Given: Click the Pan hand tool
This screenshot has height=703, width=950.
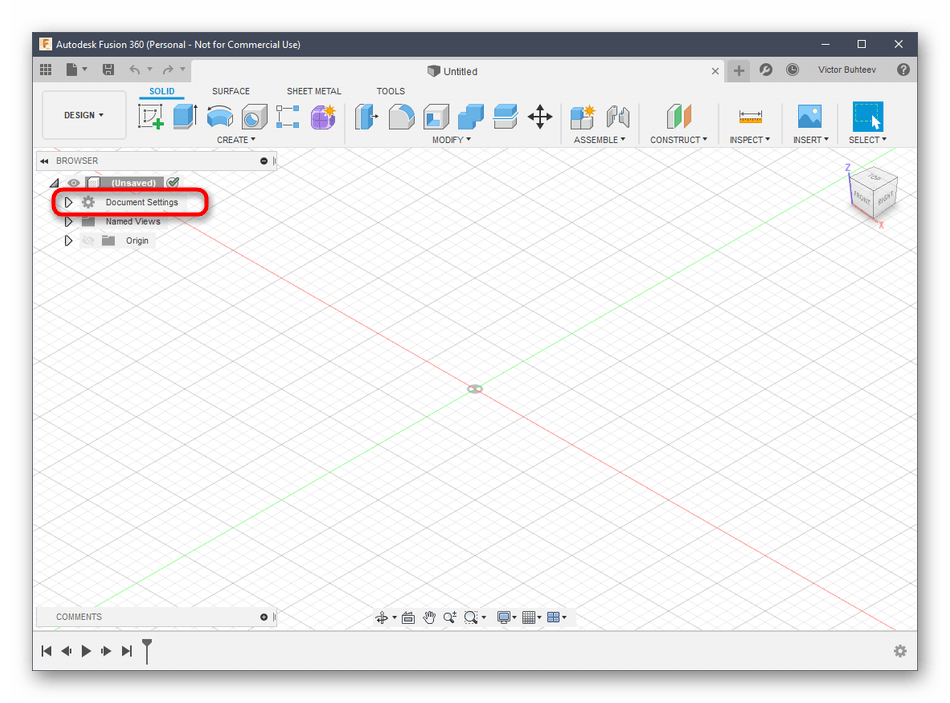Looking at the screenshot, I should (429, 618).
